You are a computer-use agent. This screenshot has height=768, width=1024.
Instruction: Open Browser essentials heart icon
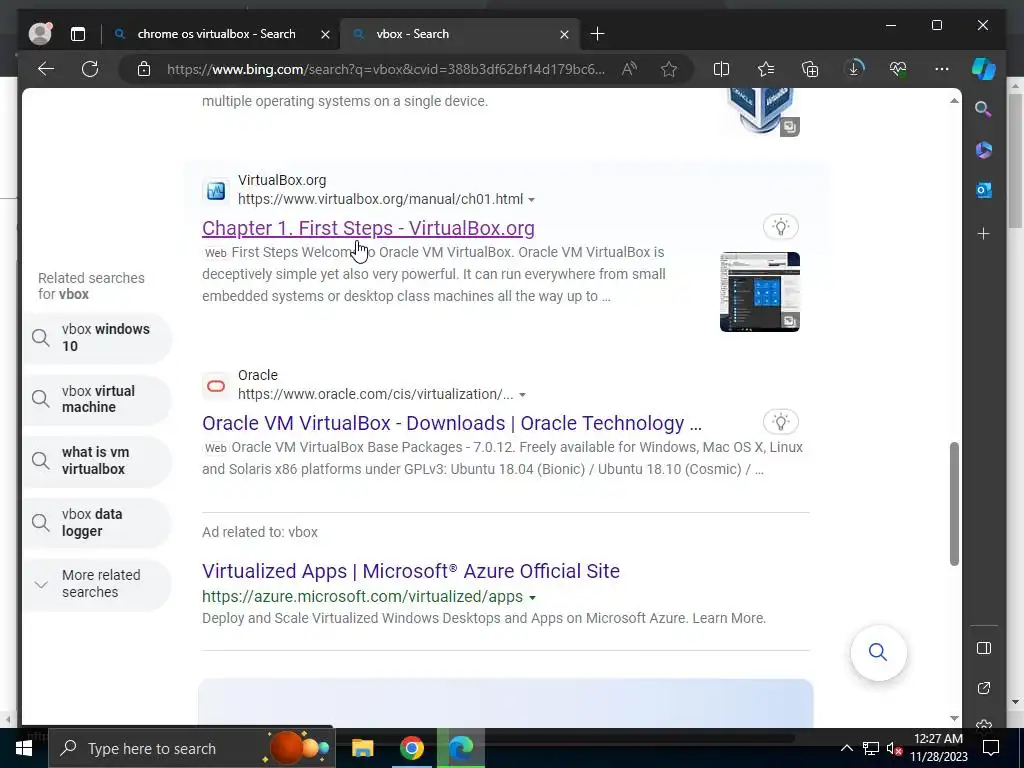pos(898,69)
